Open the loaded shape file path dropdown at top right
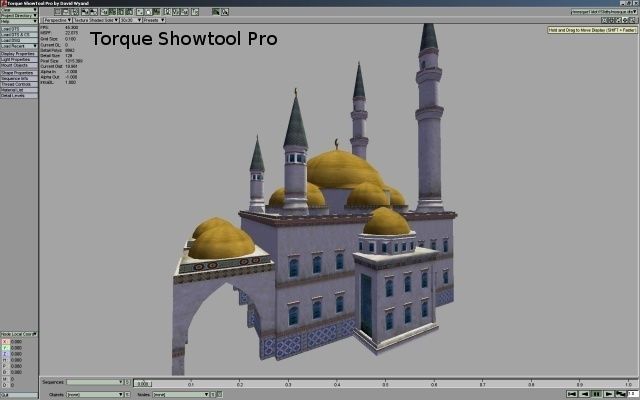Viewport: 640px width, 400px height. [x=604, y=12]
